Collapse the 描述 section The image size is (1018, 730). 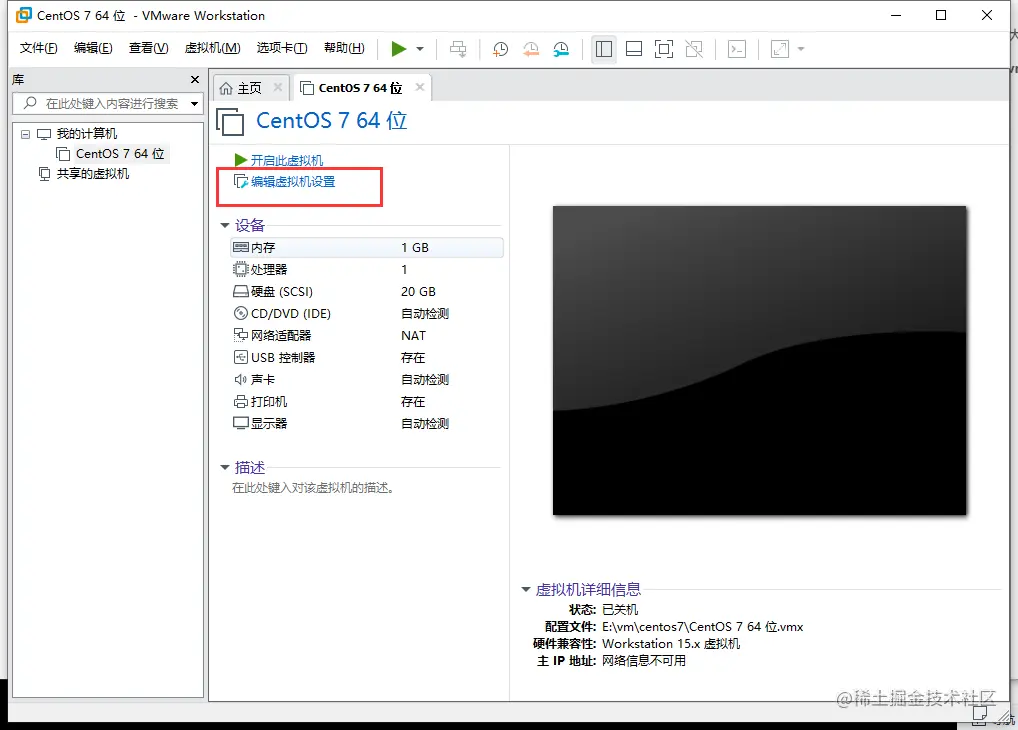(x=225, y=468)
